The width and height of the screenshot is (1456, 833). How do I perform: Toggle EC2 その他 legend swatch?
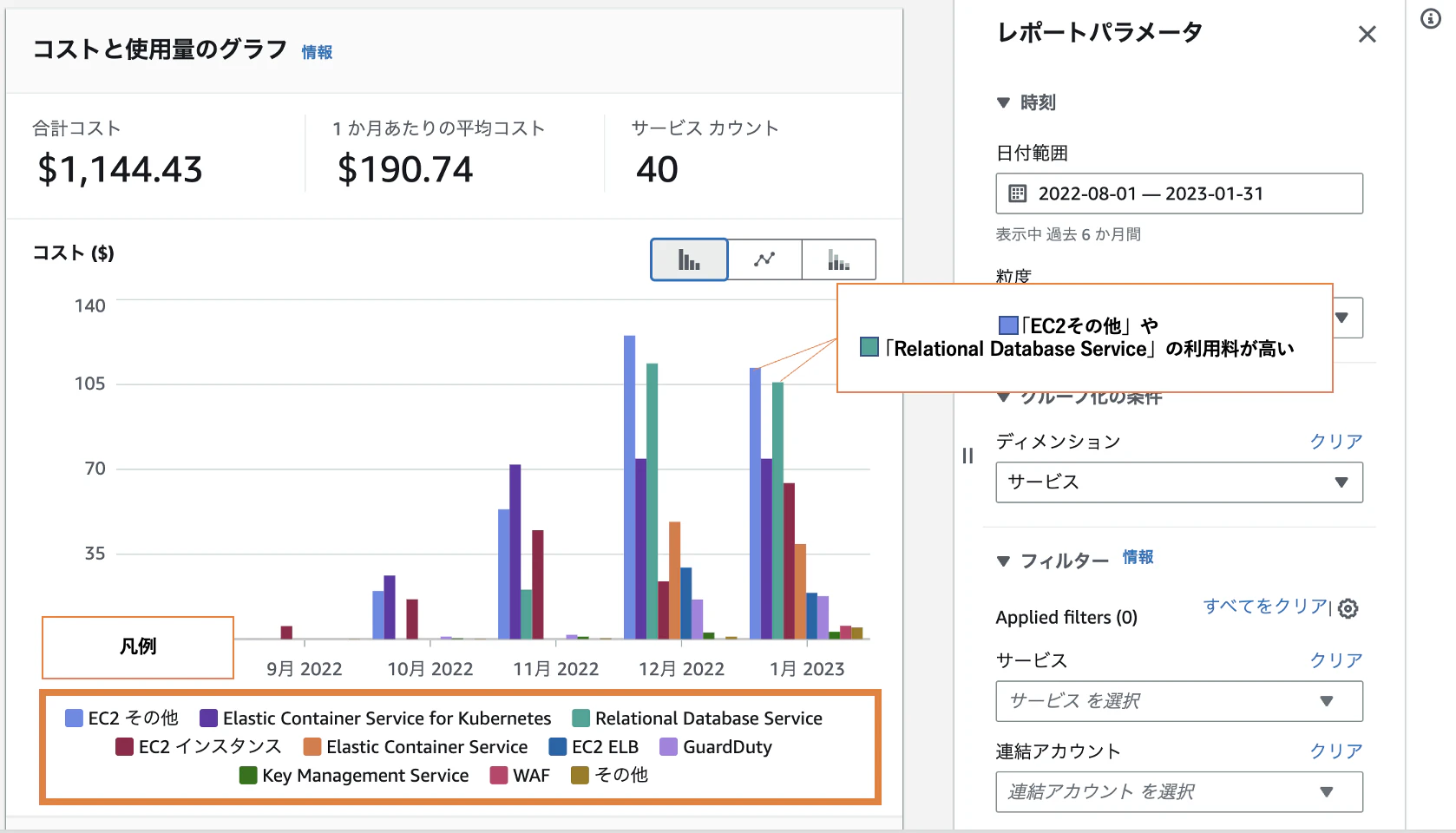74,718
